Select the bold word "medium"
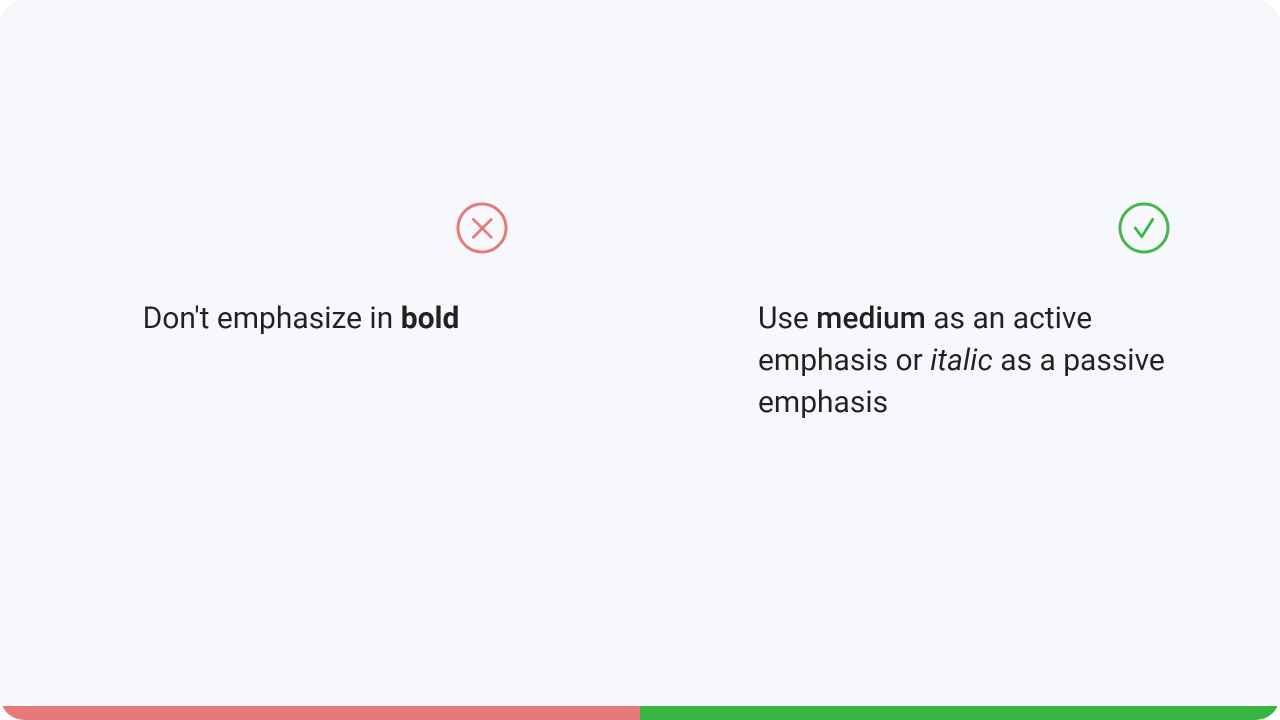 click(871, 318)
